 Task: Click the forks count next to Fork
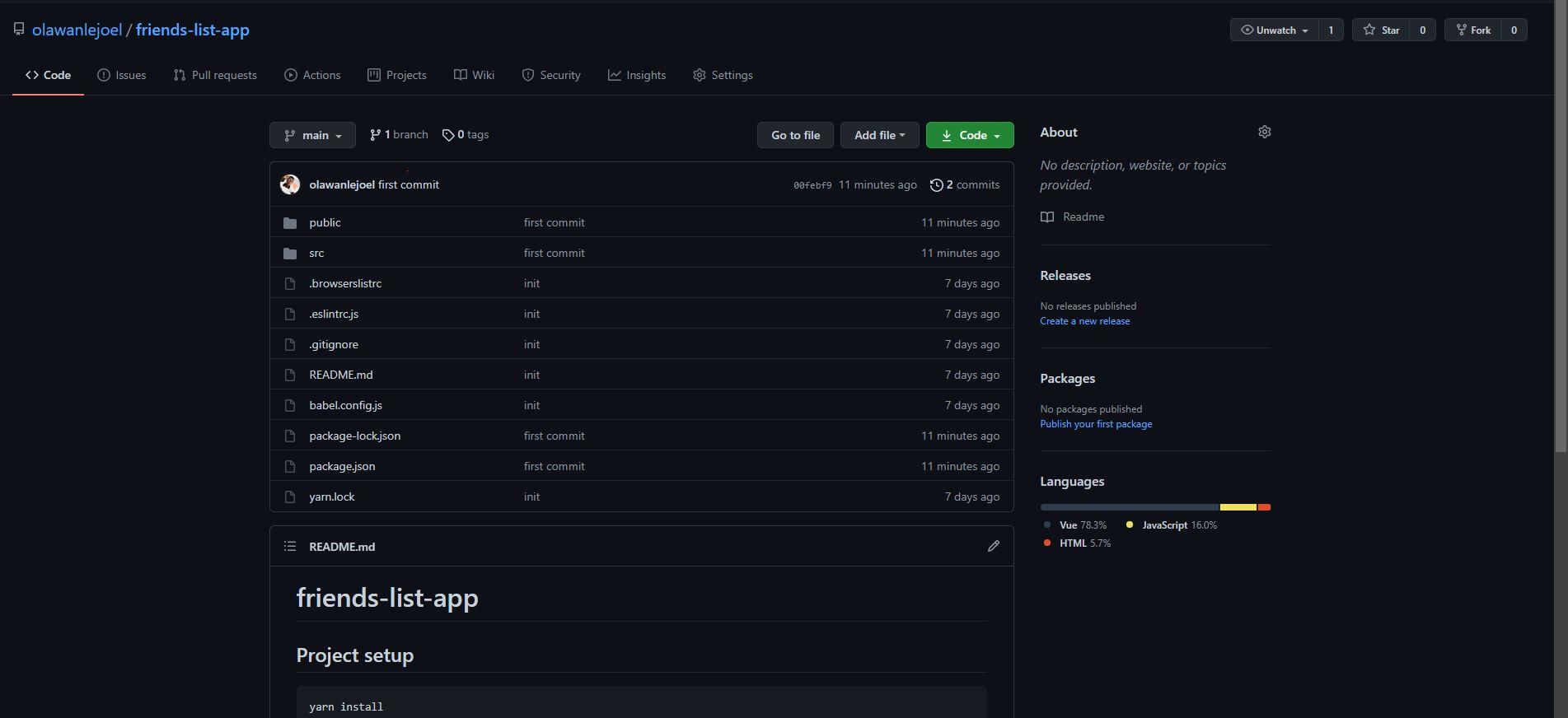tap(1514, 30)
